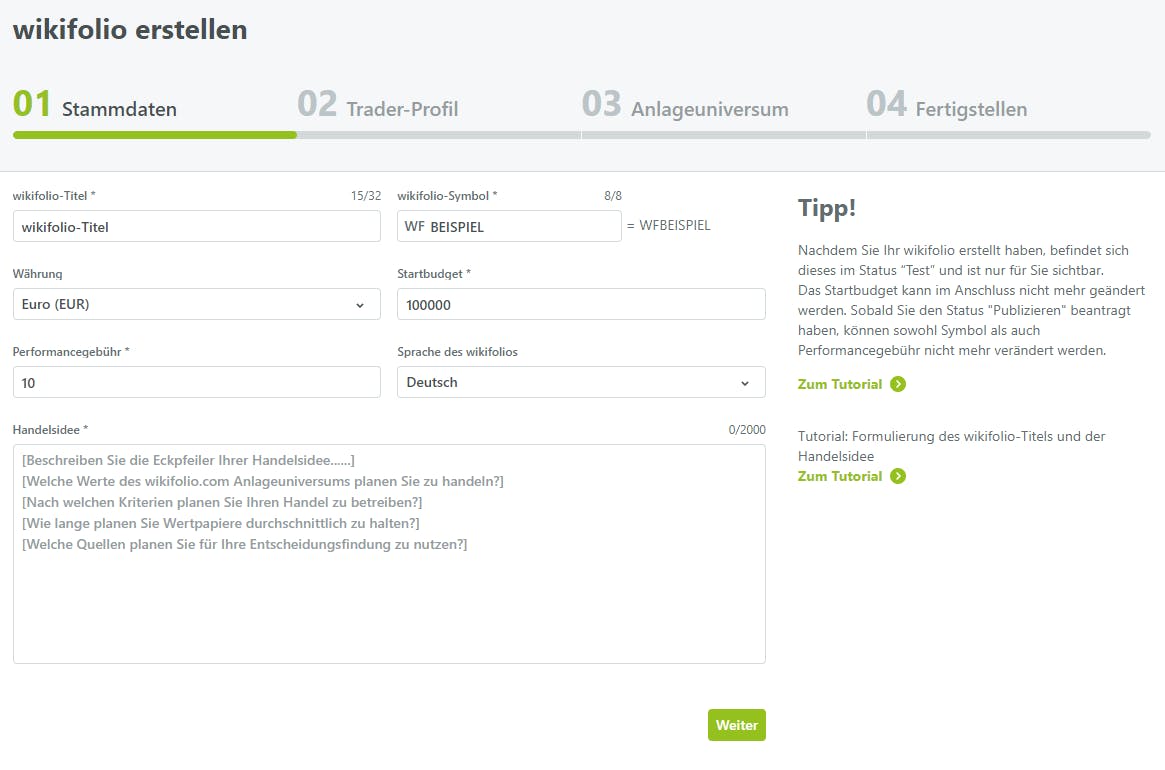This screenshot has height=770, width=1165.
Task: Open the Zum Tutorial link for Handelsidee wording
Action: tap(840, 476)
